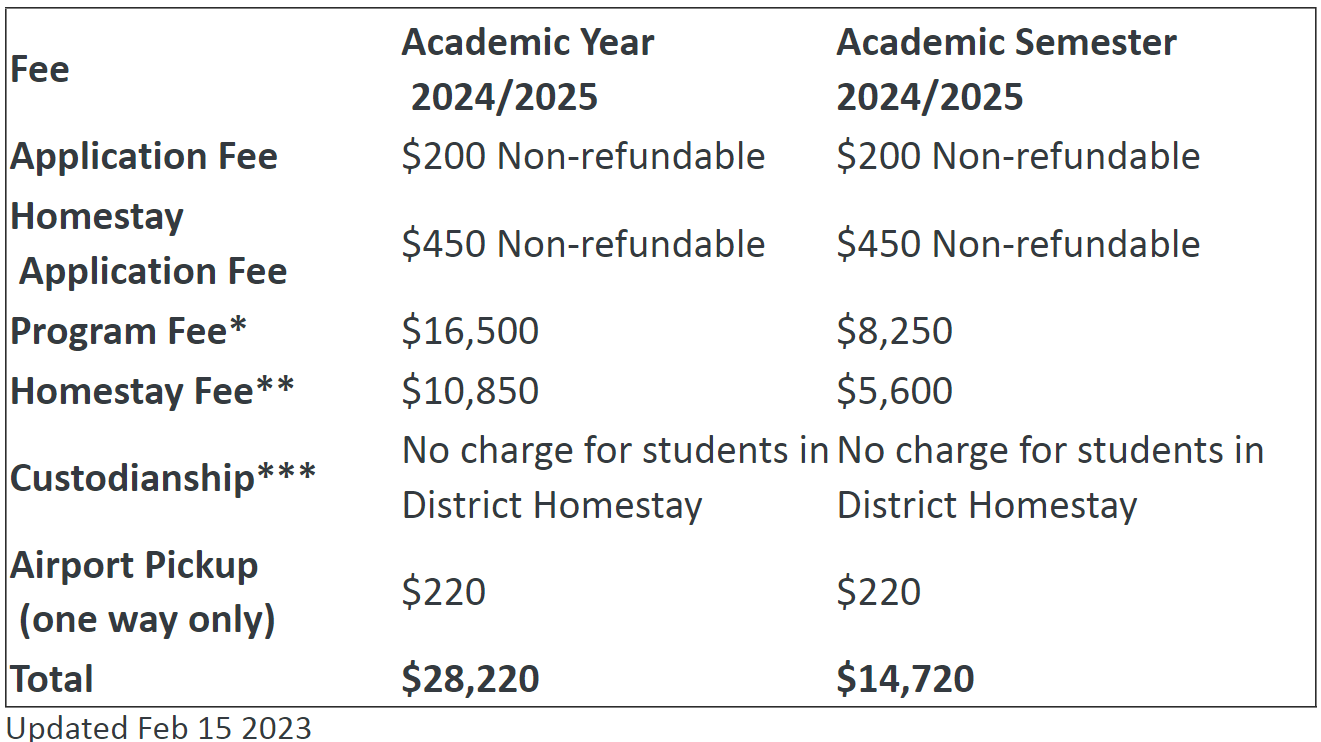Select the "Updated Feb 15 2023" note

[x=159, y=727]
